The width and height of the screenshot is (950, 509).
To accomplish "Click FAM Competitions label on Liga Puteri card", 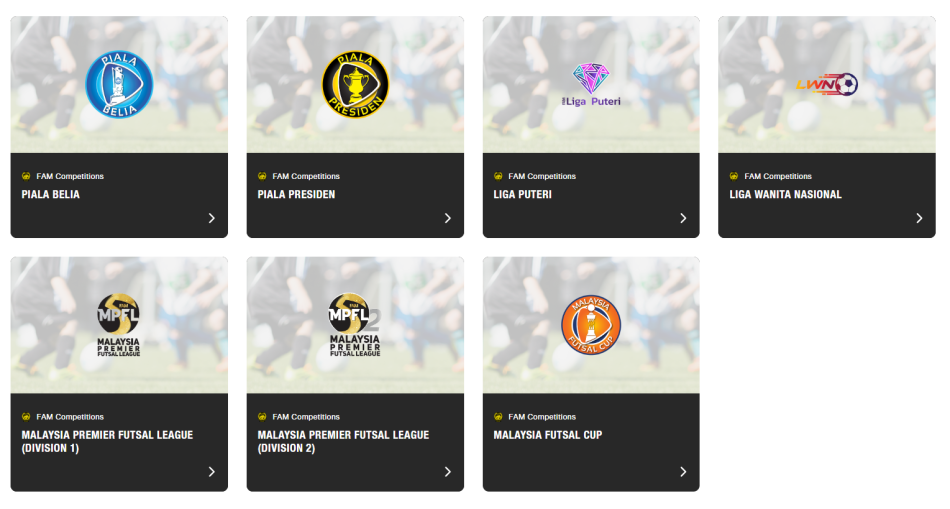I will point(541,176).
